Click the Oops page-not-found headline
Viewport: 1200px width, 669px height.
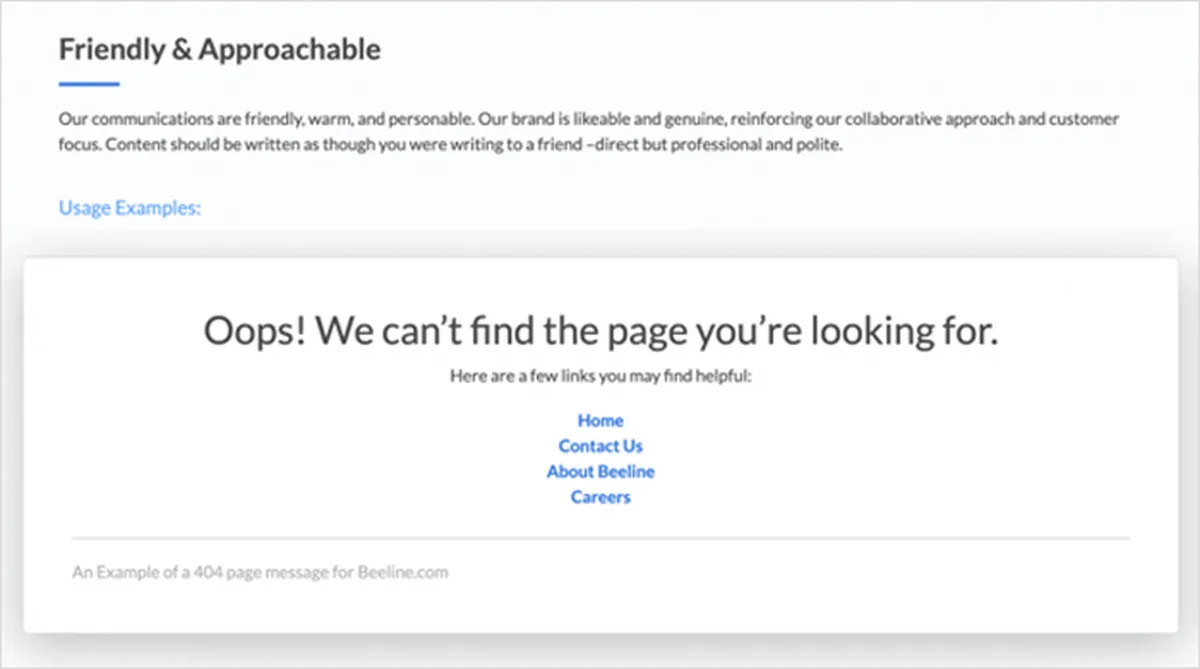click(x=600, y=331)
